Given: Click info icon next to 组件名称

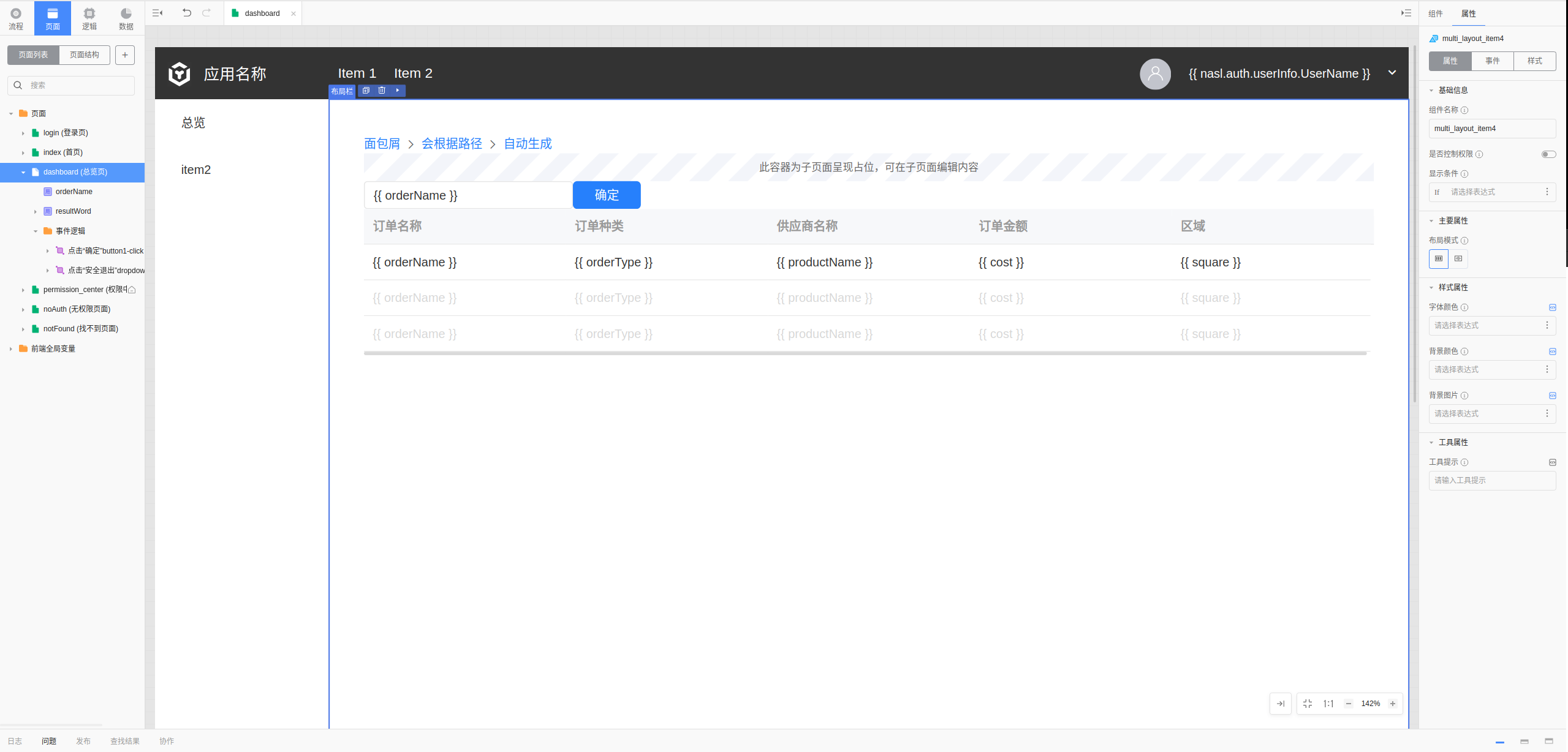Looking at the screenshot, I should pos(1464,110).
